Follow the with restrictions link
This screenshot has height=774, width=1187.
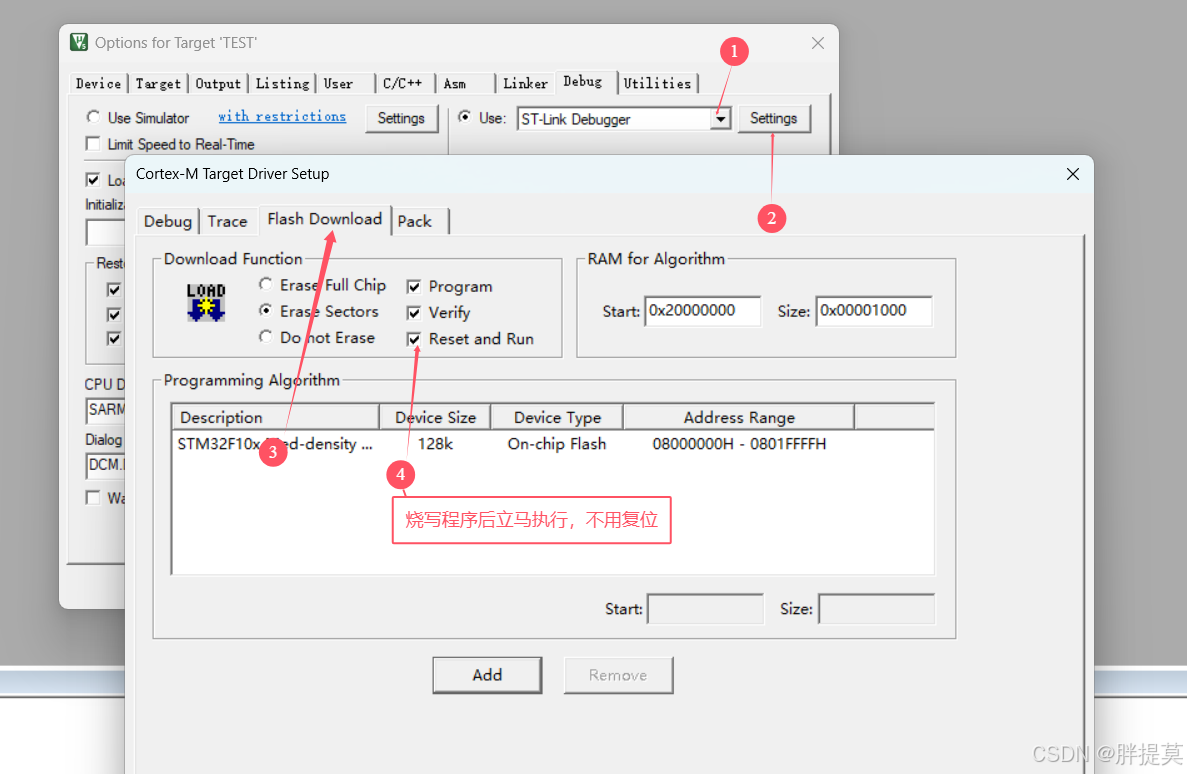282,116
